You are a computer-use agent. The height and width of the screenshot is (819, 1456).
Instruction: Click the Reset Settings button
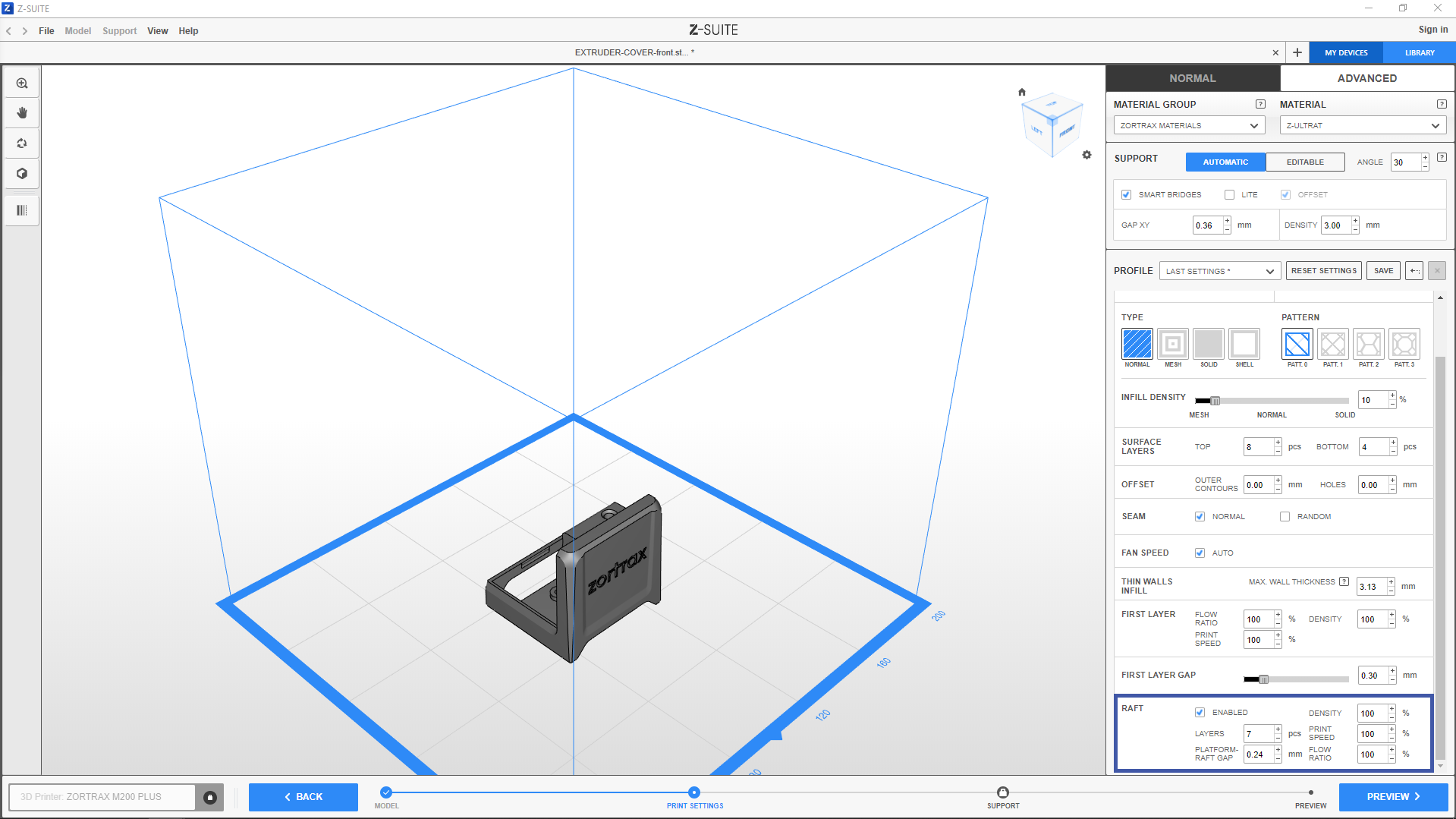1323,271
